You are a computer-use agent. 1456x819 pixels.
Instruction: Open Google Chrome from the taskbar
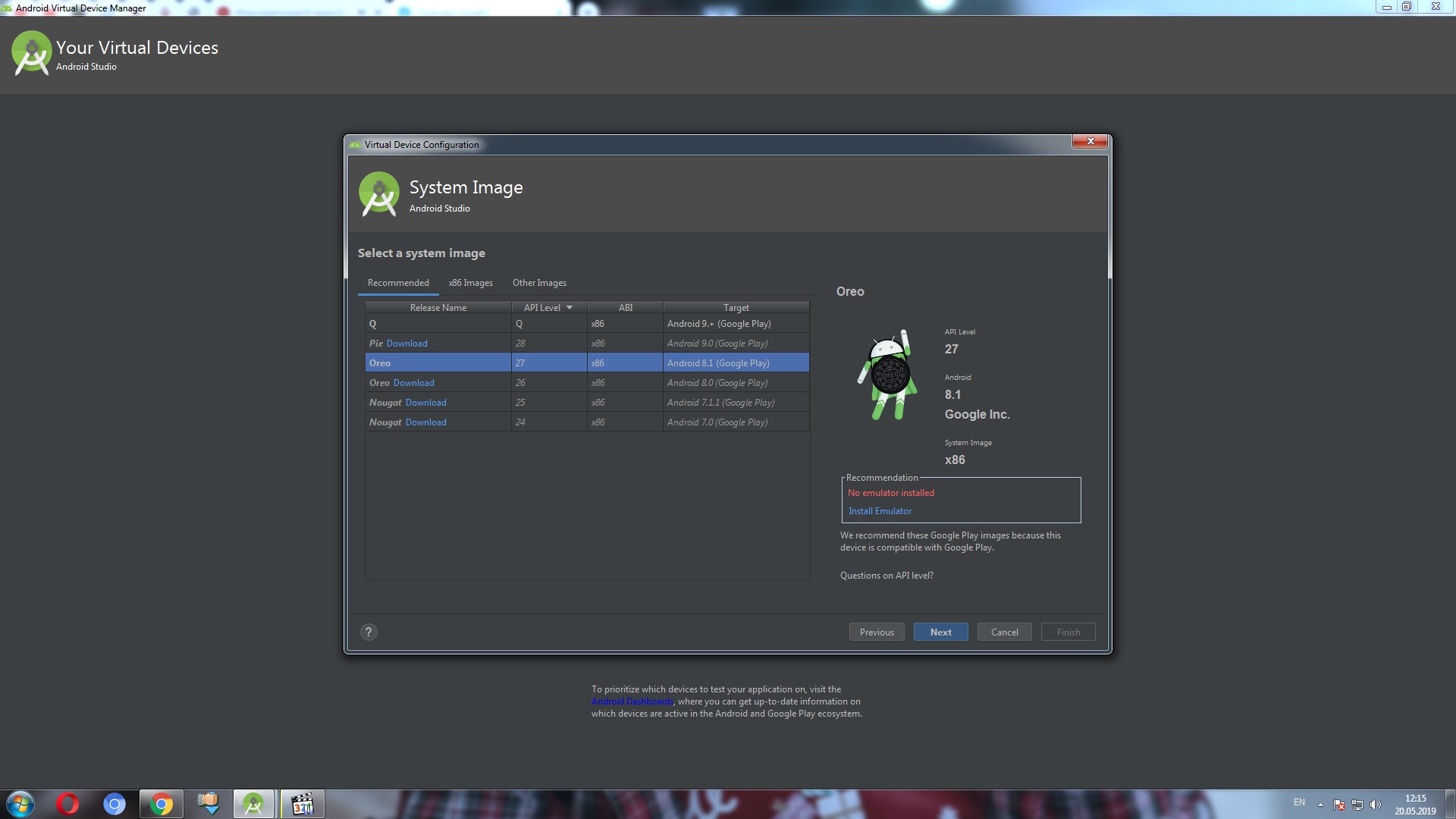click(161, 804)
